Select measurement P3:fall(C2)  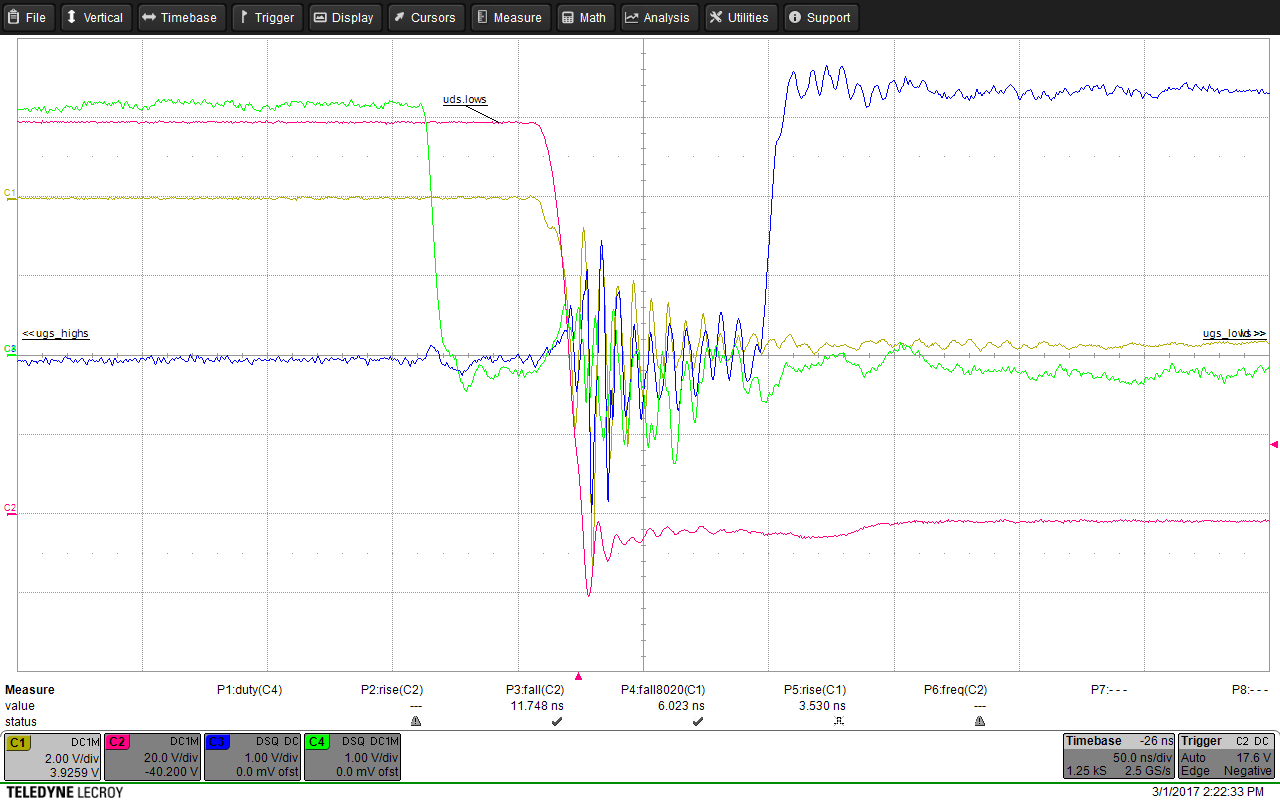tap(535, 690)
